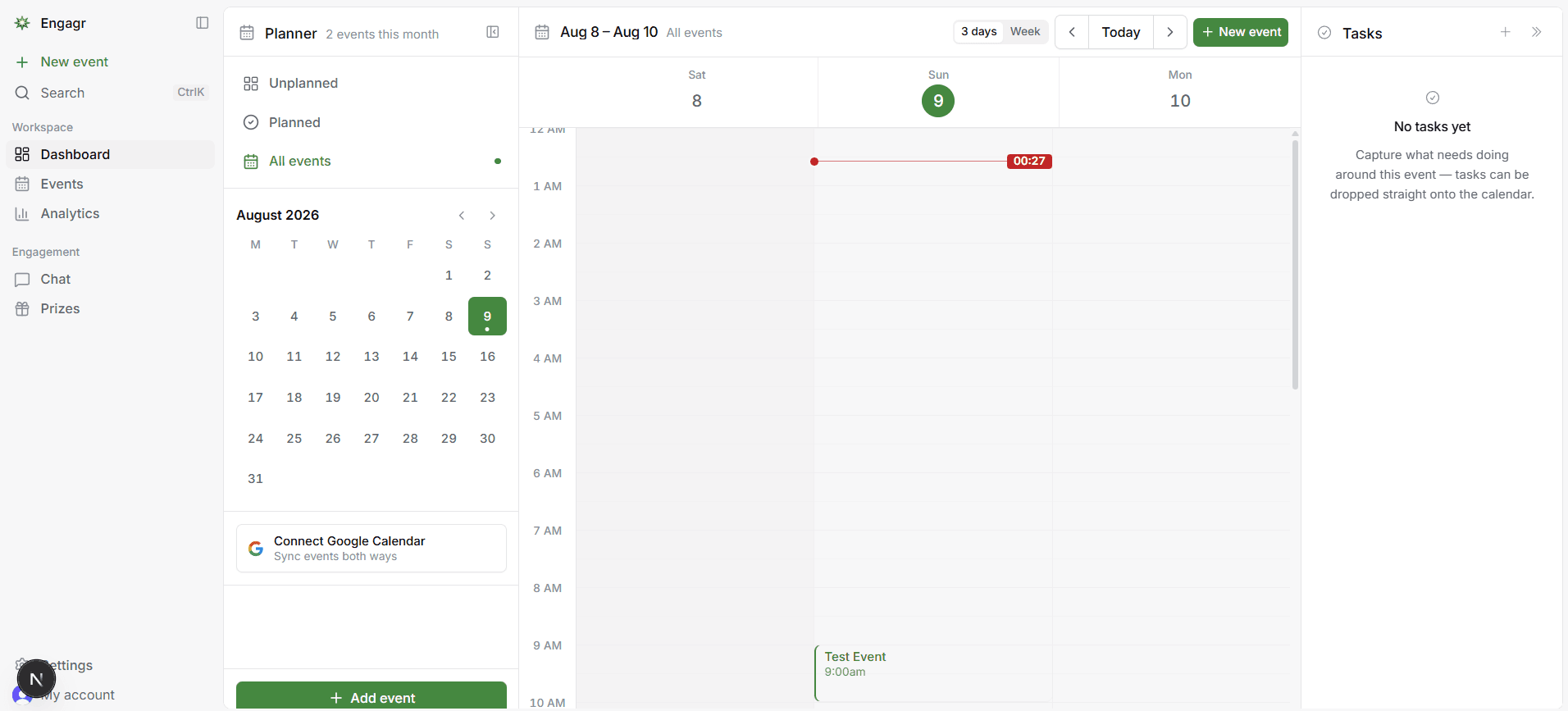Image resolution: width=1568 pixels, height=711 pixels.
Task: Click the Planner calendar icon
Action: point(247,33)
